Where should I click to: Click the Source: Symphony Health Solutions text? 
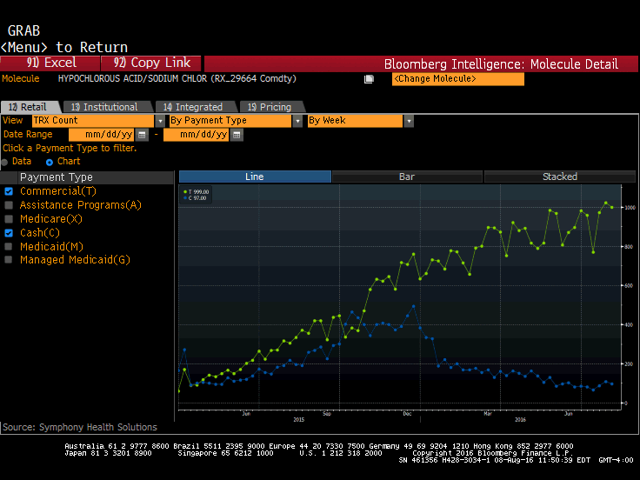click(x=80, y=427)
